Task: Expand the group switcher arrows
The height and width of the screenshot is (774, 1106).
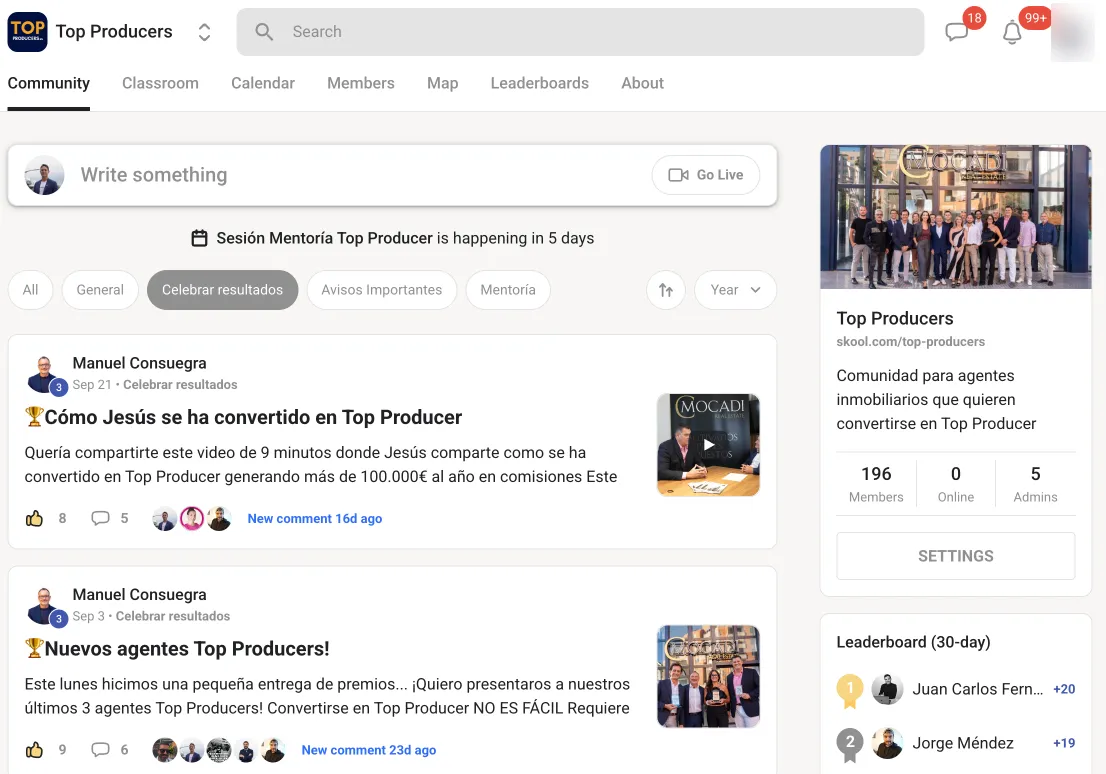Action: tap(204, 32)
